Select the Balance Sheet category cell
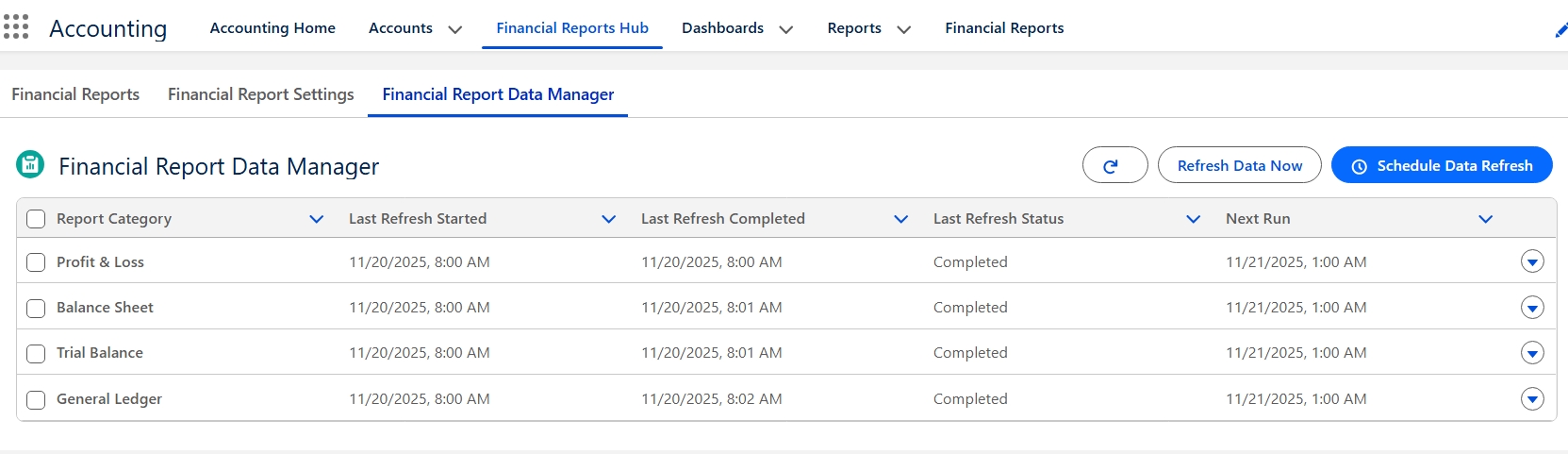The image size is (1568, 454). pos(105,308)
